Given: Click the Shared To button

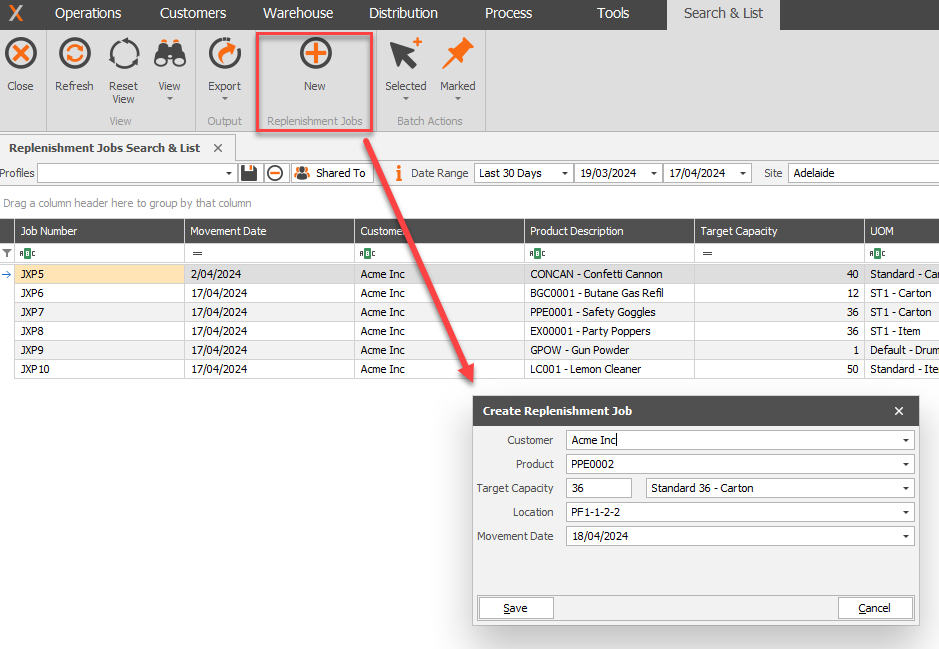Looking at the screenshot, I should click(332, 173).
